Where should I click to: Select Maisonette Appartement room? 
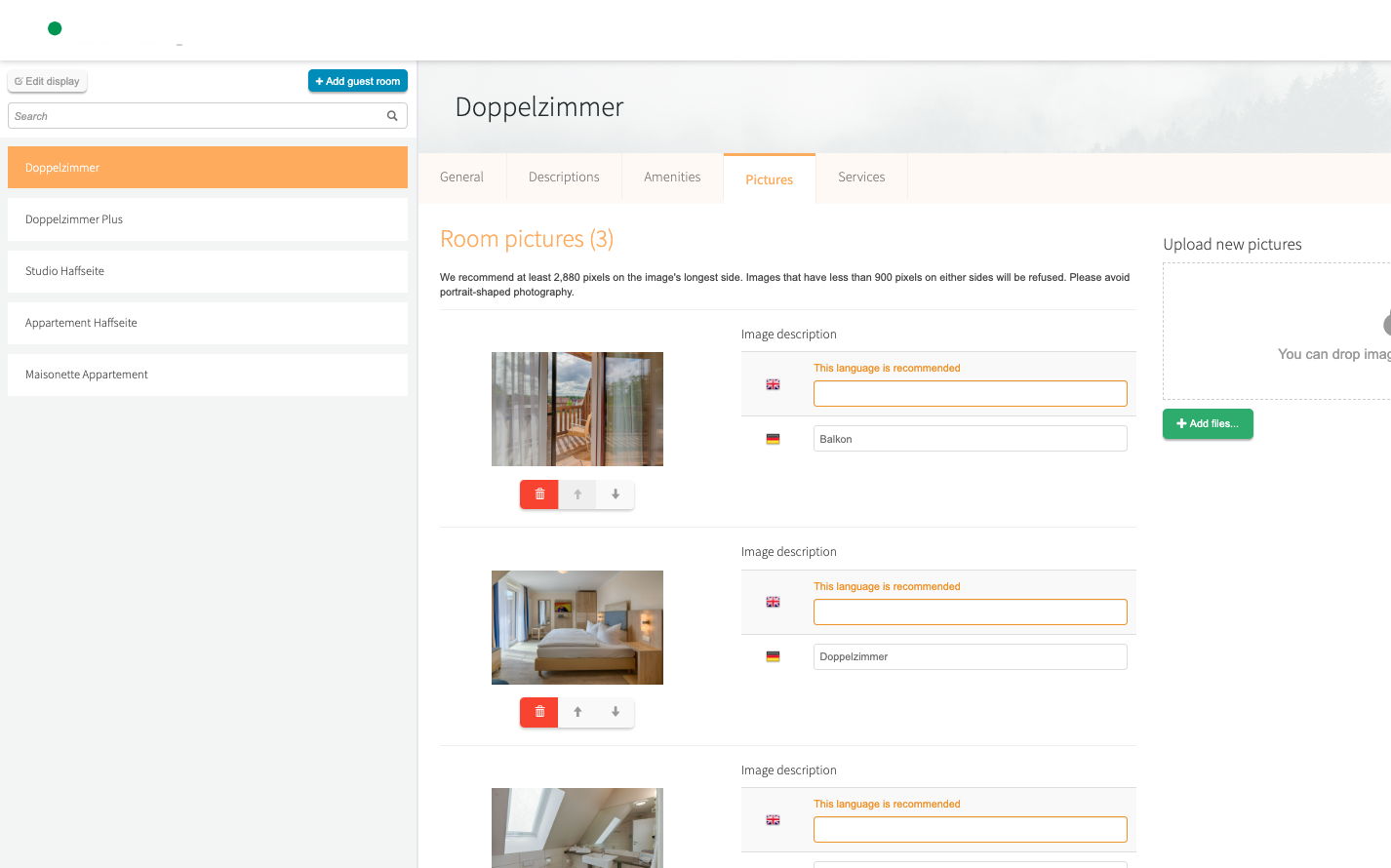click(208, 375)
